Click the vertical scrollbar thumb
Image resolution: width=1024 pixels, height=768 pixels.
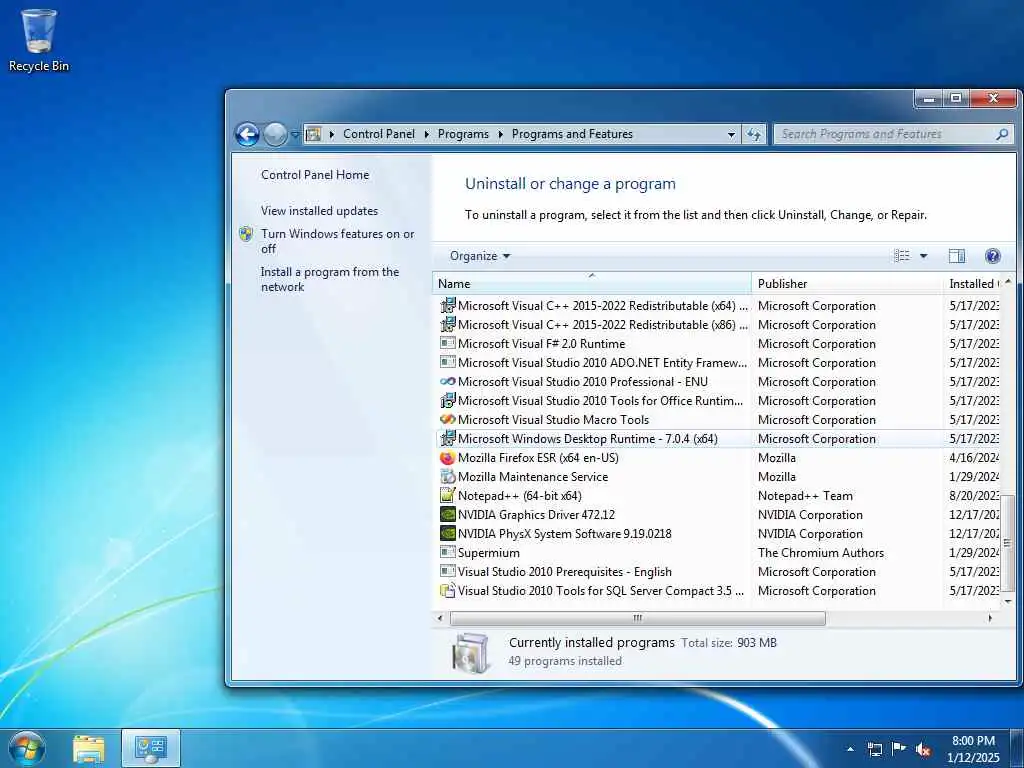pos(1008,542)
